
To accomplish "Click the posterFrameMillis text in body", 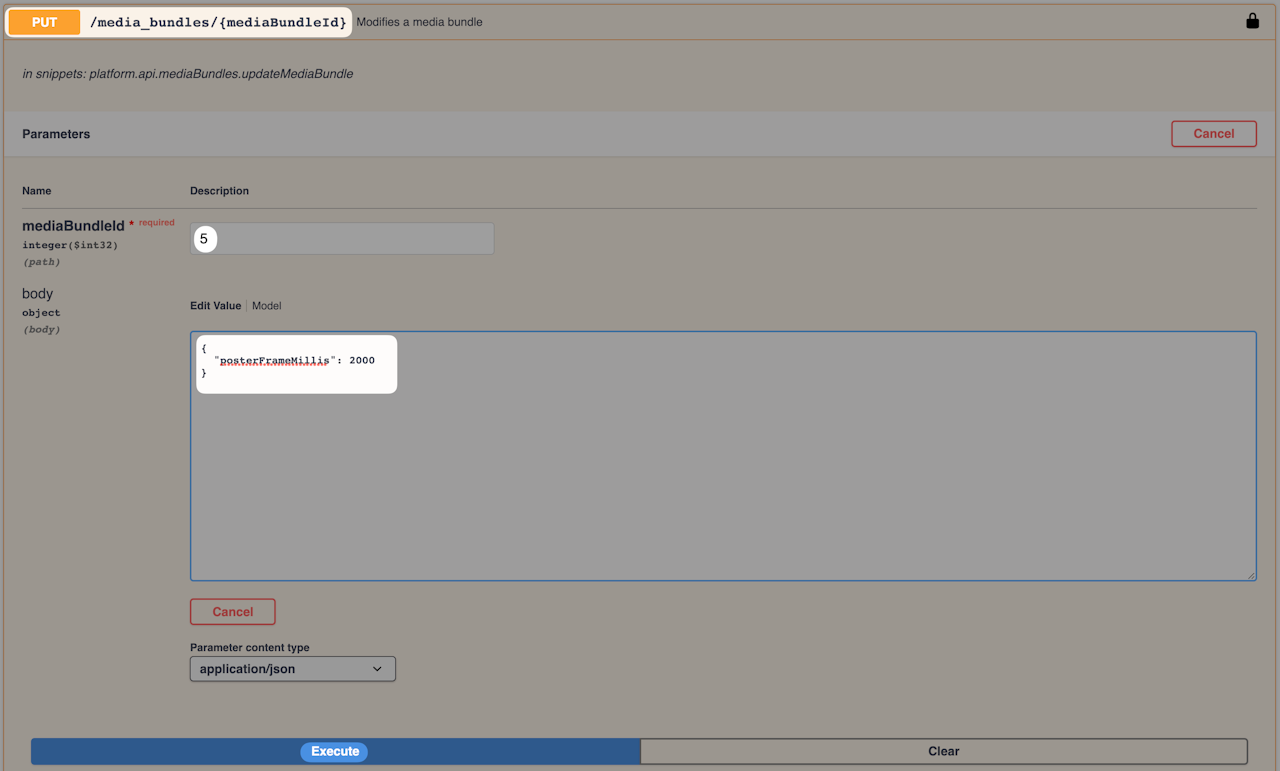I will coord(274,360).
